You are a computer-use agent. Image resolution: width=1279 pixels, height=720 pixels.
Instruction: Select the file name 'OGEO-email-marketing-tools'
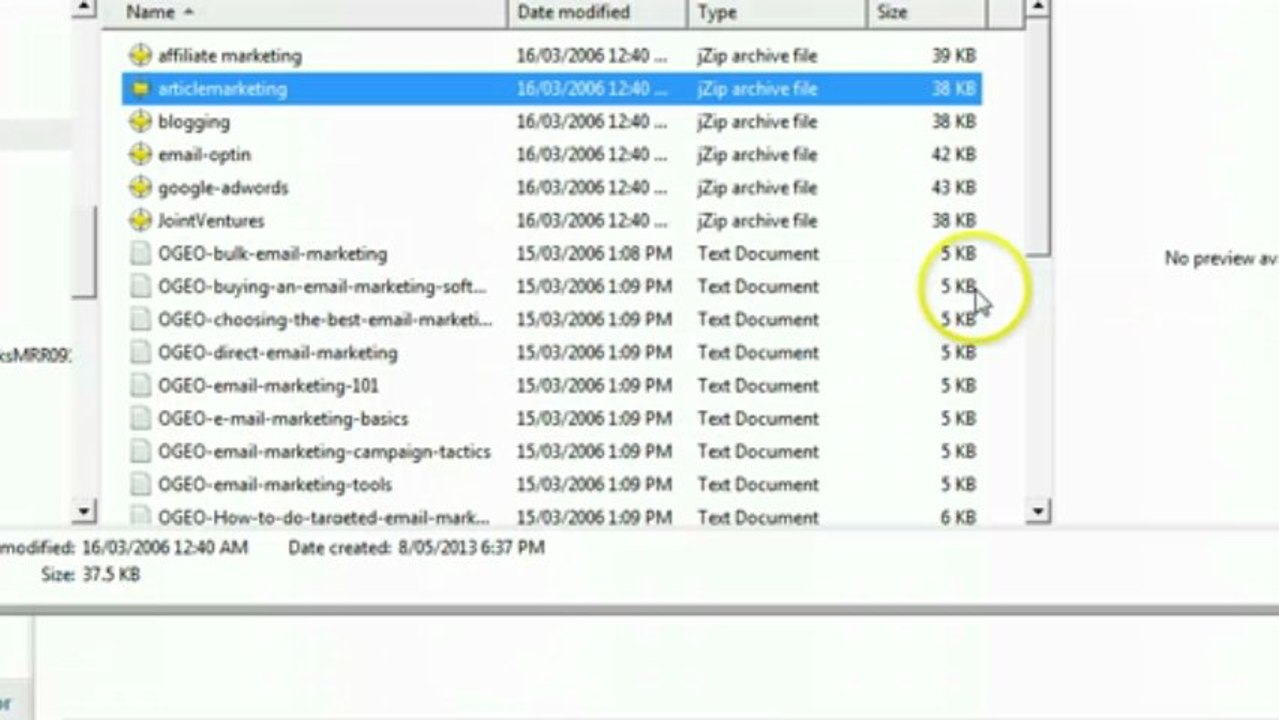275,485
